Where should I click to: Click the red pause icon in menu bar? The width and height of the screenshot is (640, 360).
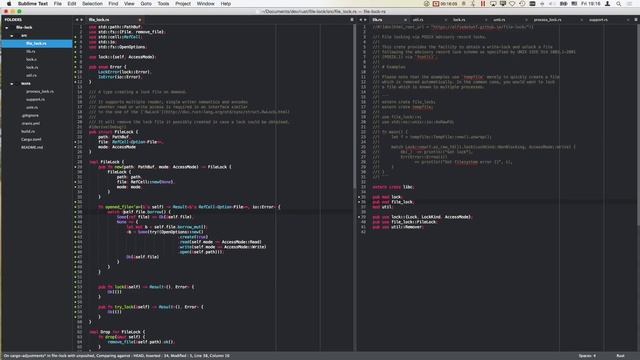483,4
